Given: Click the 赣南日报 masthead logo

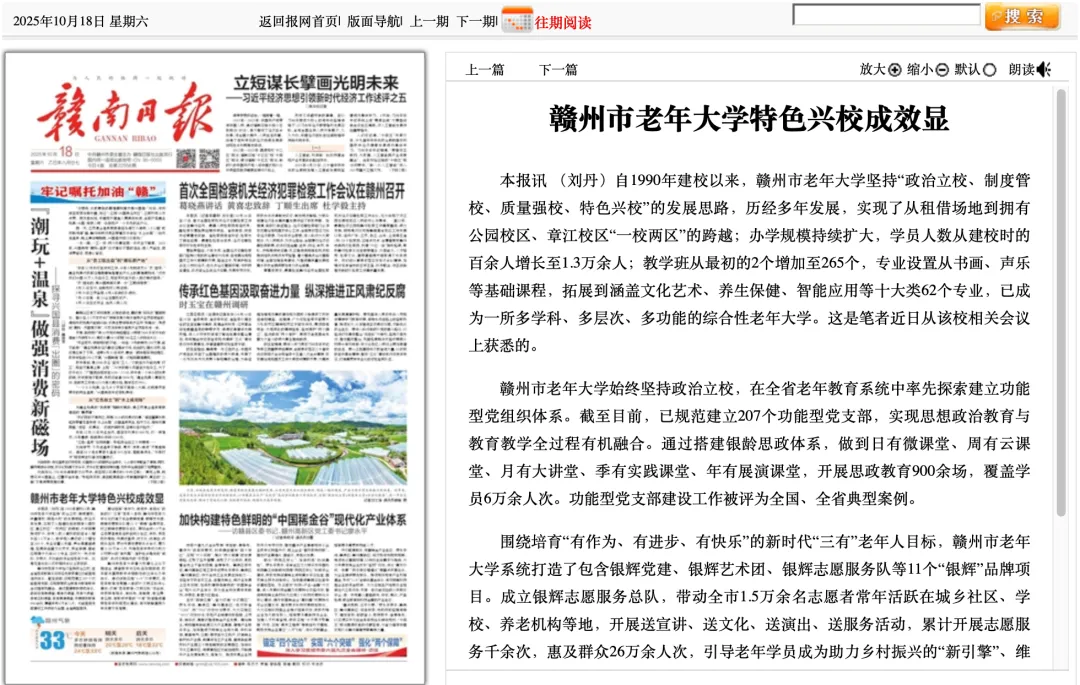Looking at the screenshot, I should [x=124, y=114].
